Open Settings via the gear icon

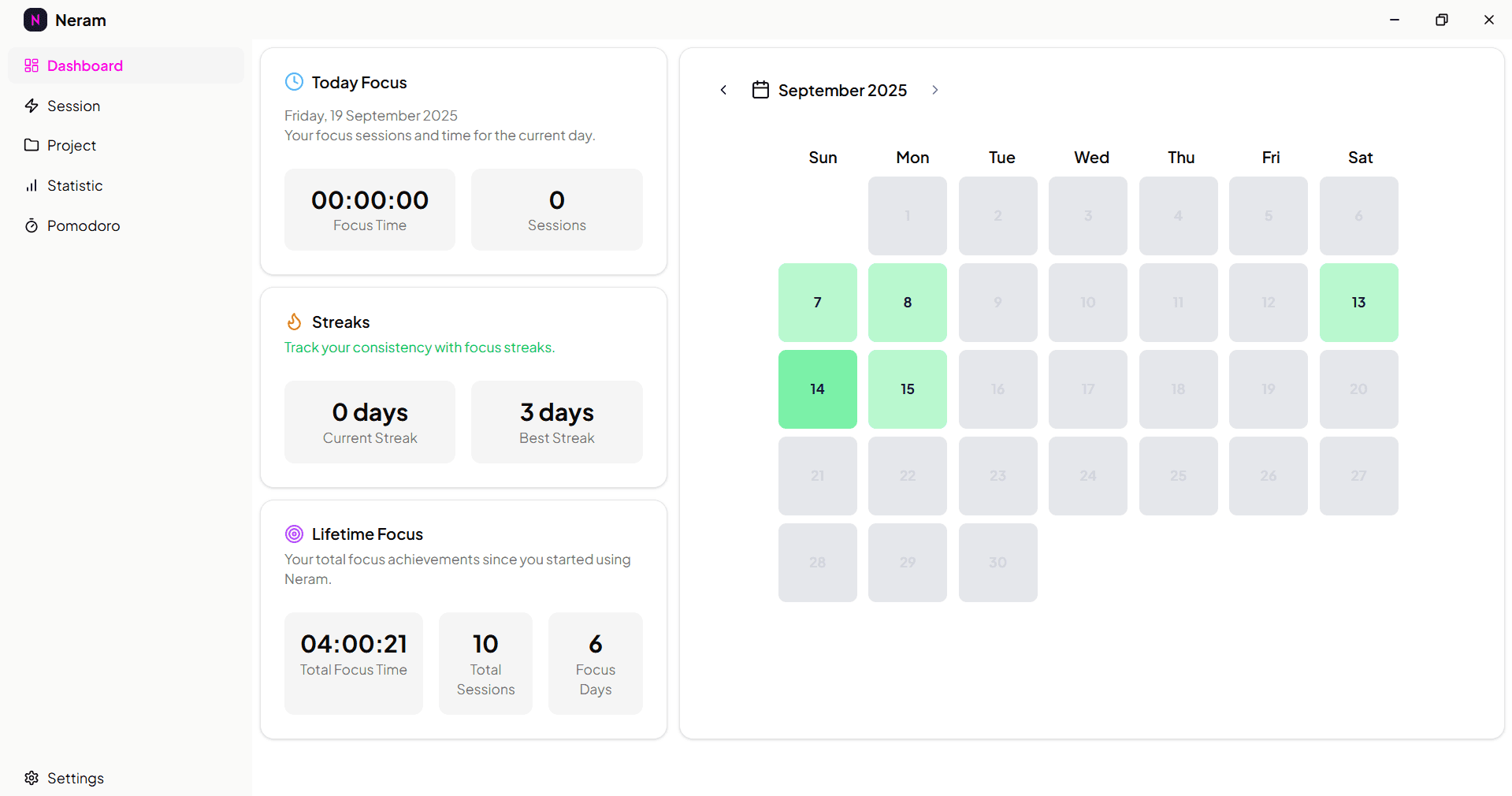point(32,778)
